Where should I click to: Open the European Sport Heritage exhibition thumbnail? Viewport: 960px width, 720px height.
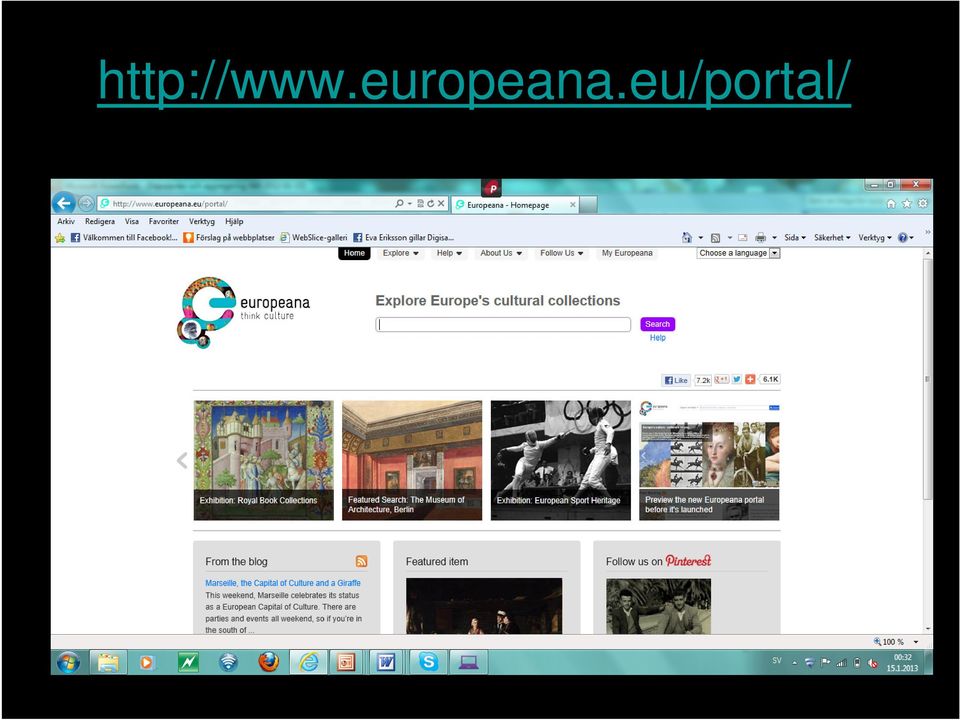[x=561, y=460]
